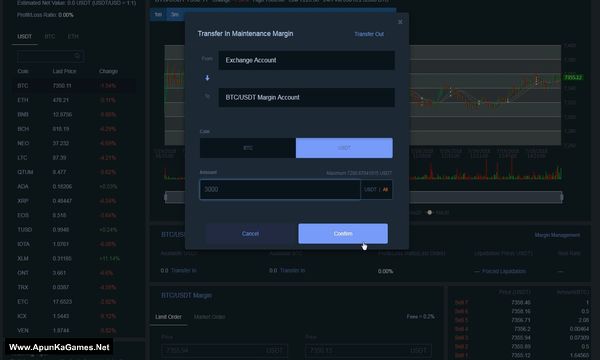Click the amount input showing 3000
Image resolution: width=600 pixels, height=360 pixels.
pos(280,189)
